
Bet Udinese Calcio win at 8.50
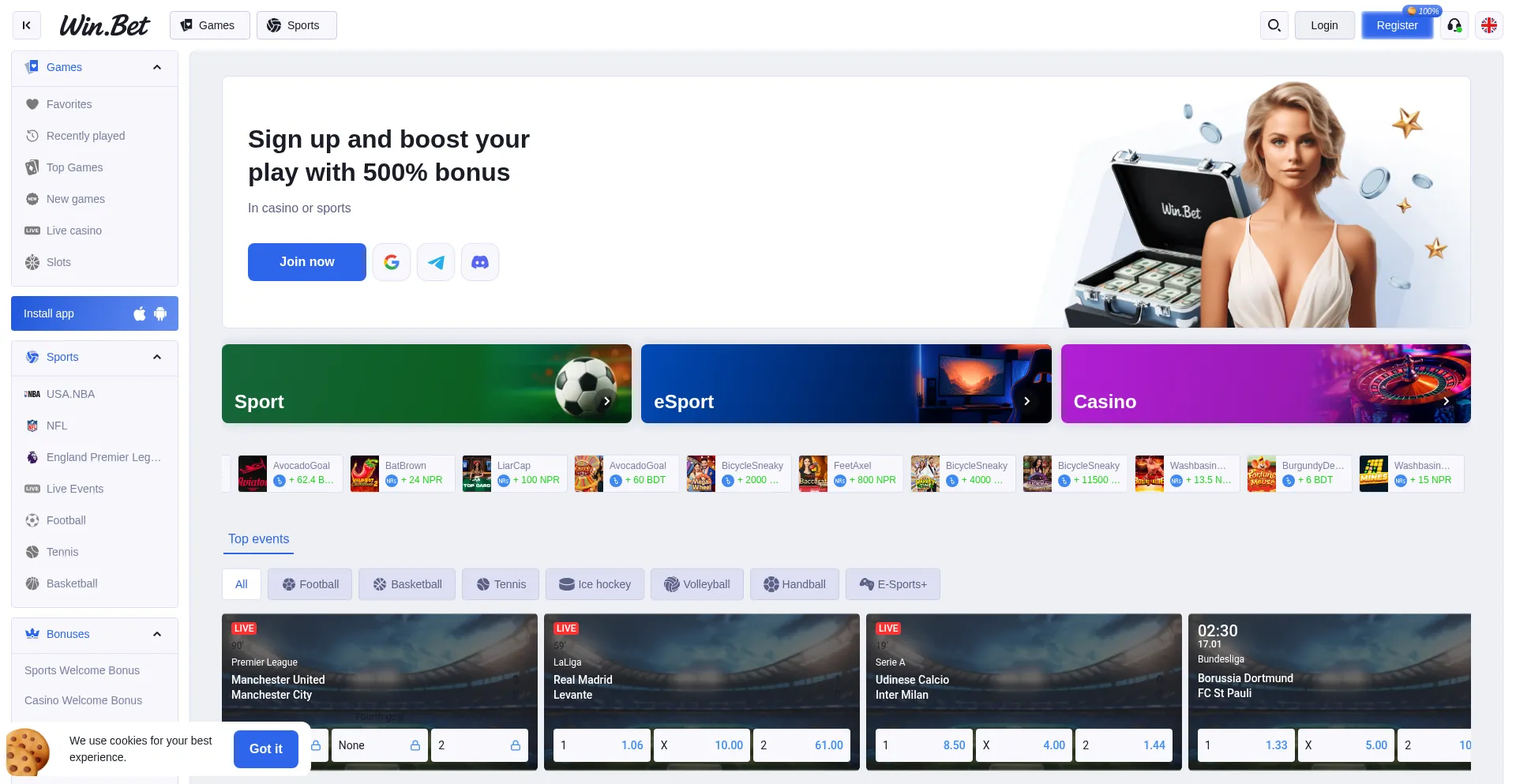click(924, 745)
